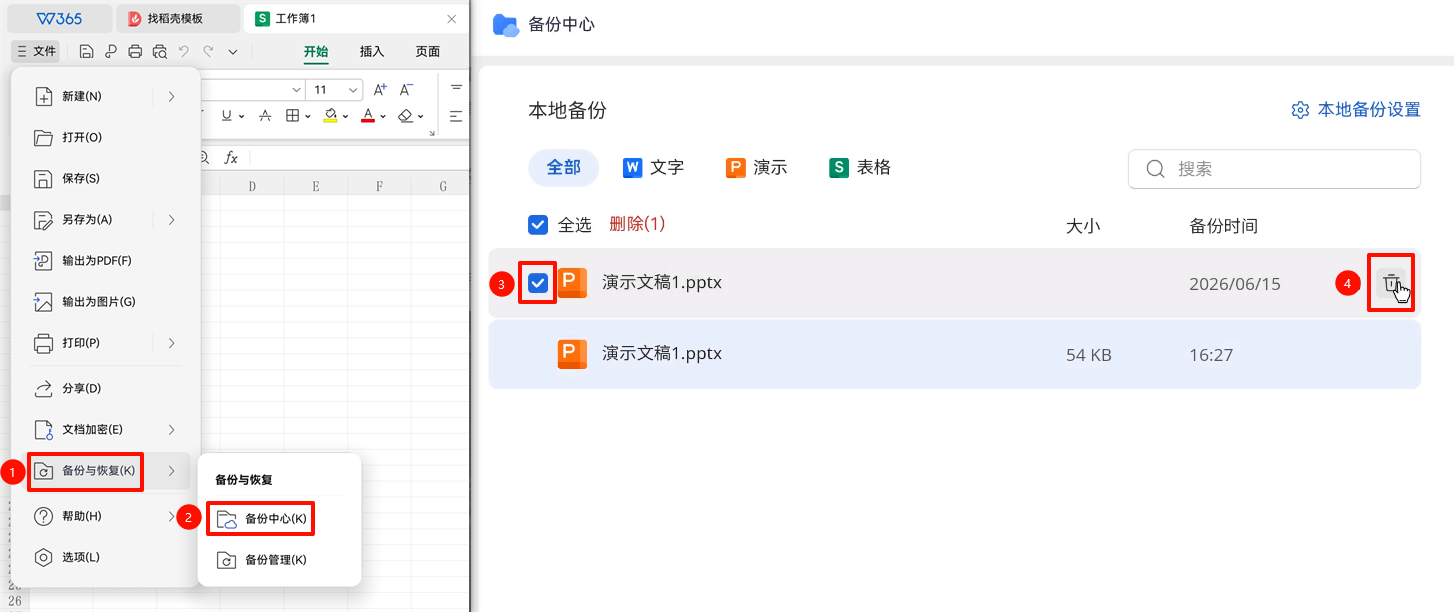The image size is (1454, 612).
Task: Toggle strikethrough formatting icon
Action: click(265, 116)
